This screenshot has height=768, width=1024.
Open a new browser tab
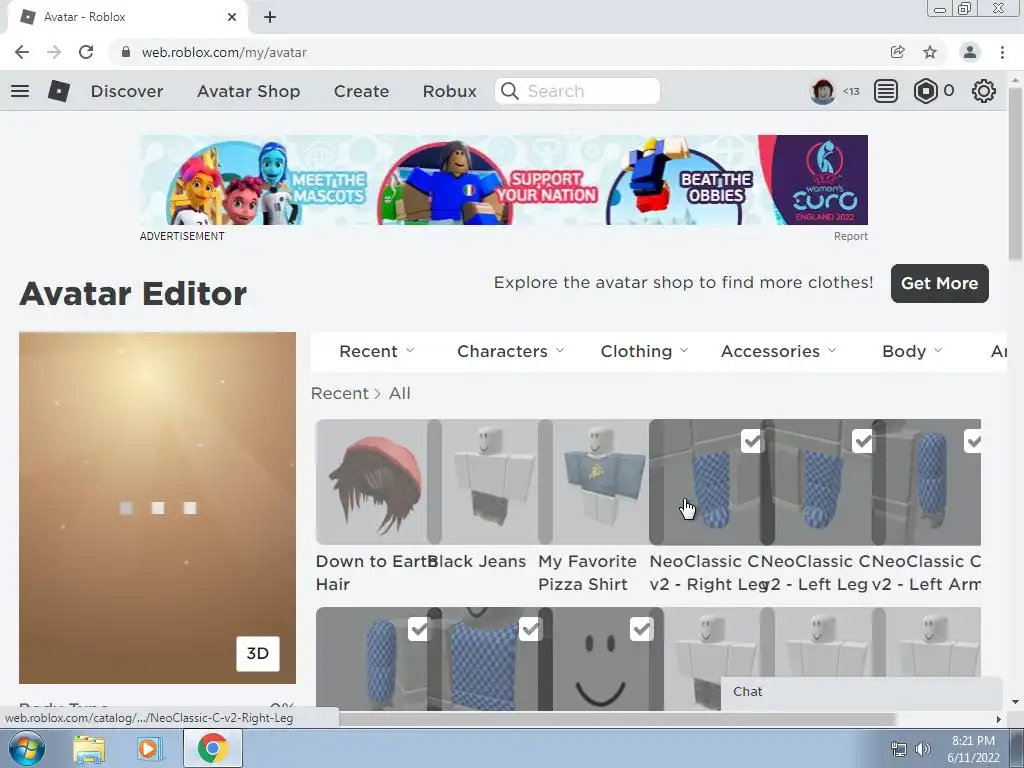tap(270, 17)
